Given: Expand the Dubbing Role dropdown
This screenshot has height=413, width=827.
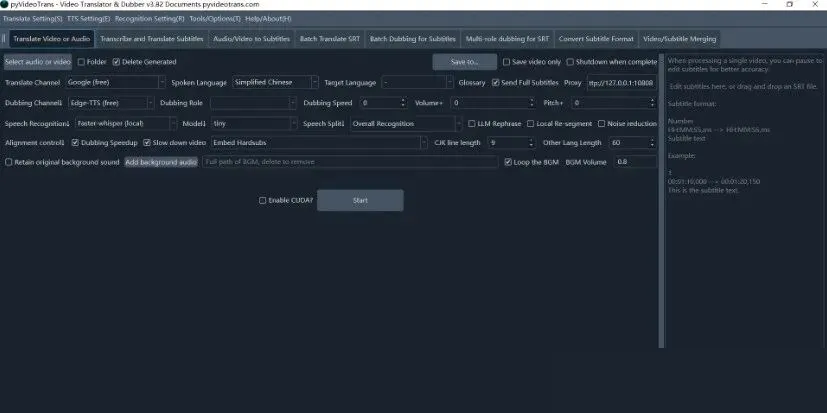Looking at the screenshot, I should (253, 103).
